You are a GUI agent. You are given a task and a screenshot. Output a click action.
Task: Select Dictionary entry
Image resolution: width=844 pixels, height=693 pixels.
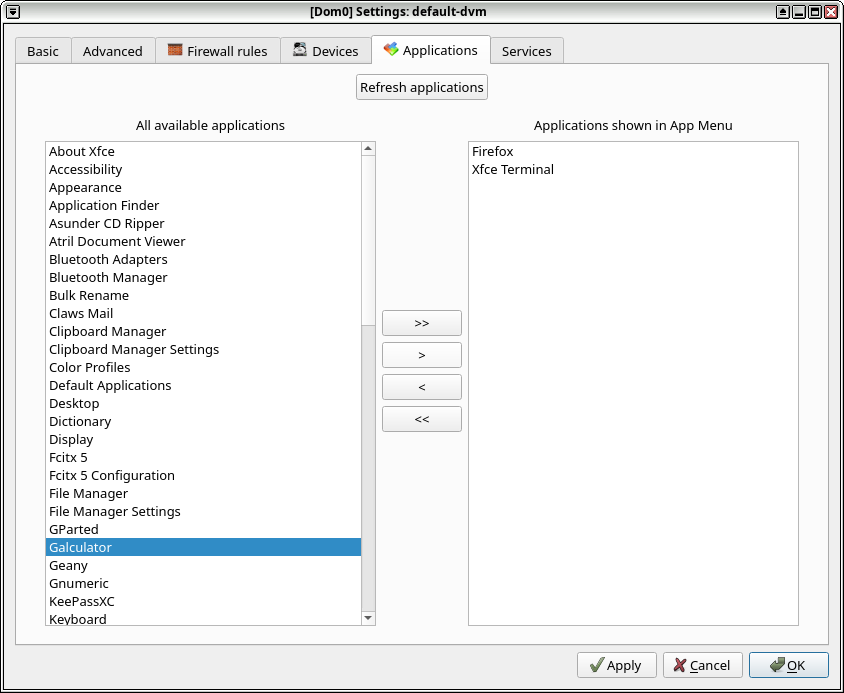pyautogui.click(x=203, y=422)
